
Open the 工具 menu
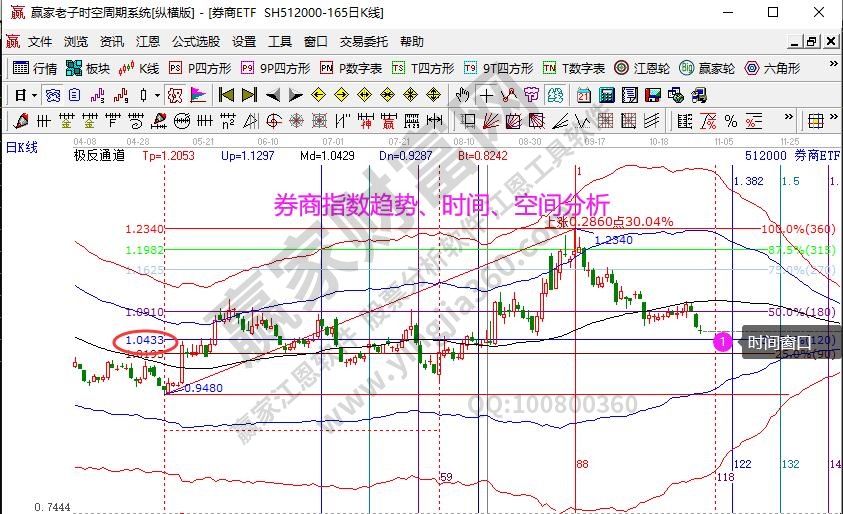[x=280, y=41]
